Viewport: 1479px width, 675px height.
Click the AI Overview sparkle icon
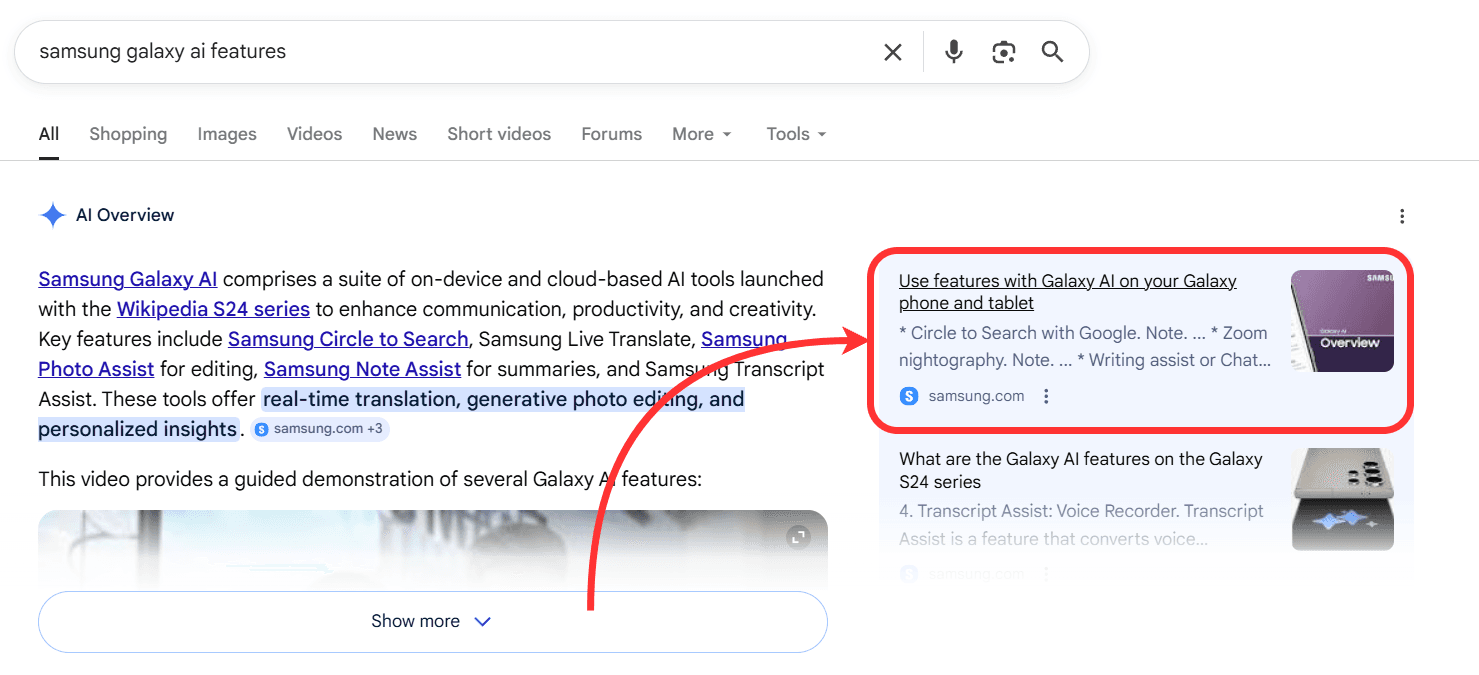pos(52,214)
